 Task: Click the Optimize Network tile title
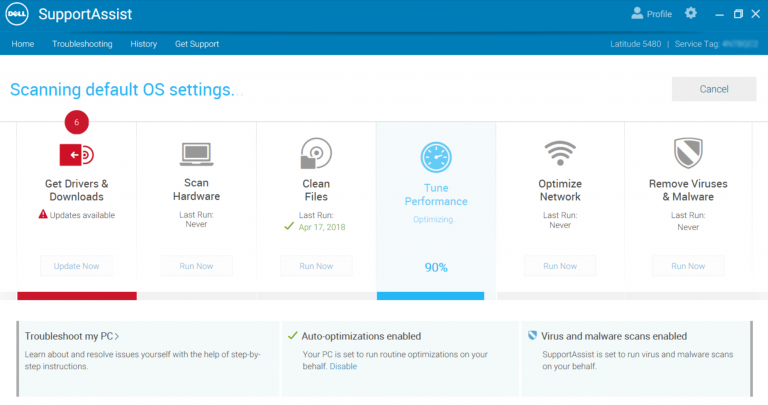point(560,190)
